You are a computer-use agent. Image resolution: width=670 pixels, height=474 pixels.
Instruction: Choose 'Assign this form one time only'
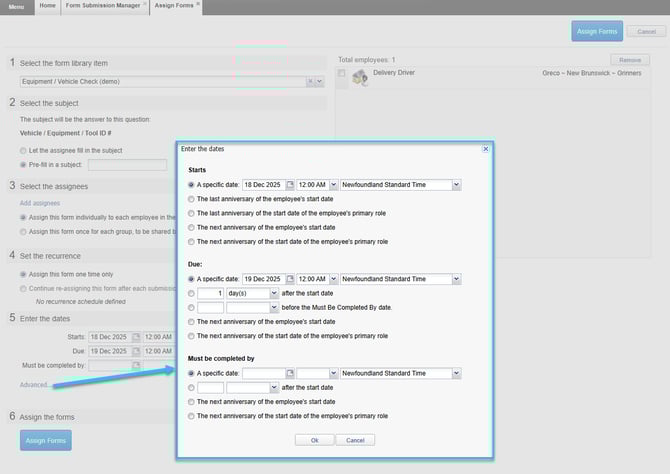[23, 274]
